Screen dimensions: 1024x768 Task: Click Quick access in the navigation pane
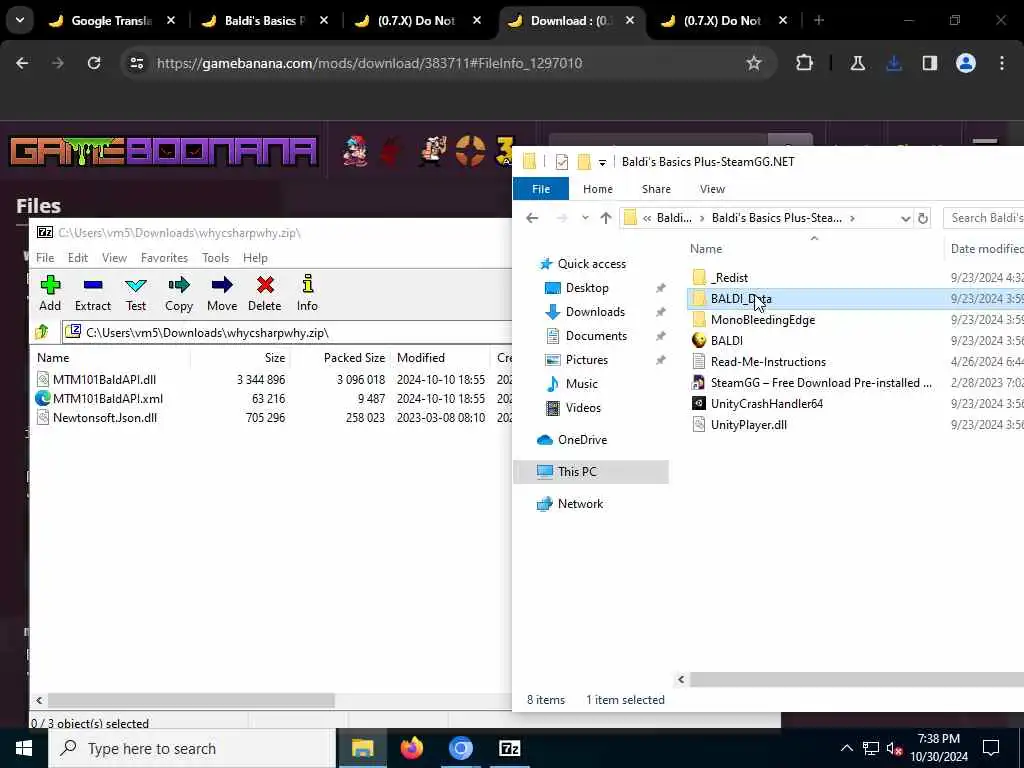pyautogui.click(x=592, y=264)
